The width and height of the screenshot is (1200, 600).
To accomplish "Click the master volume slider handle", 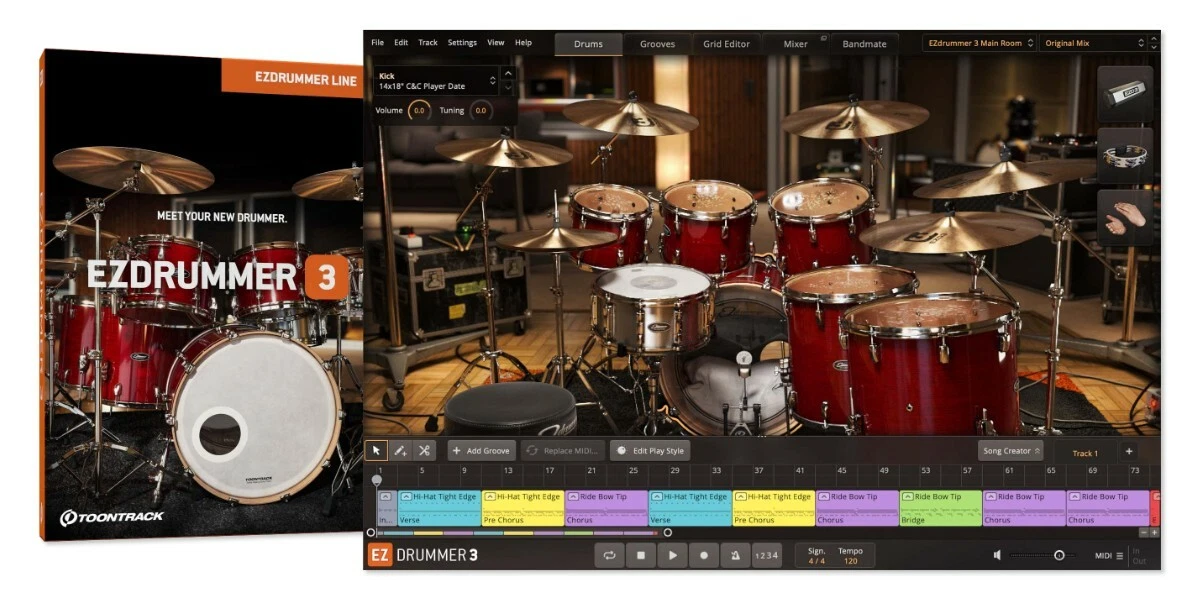I will [1059, 555].
